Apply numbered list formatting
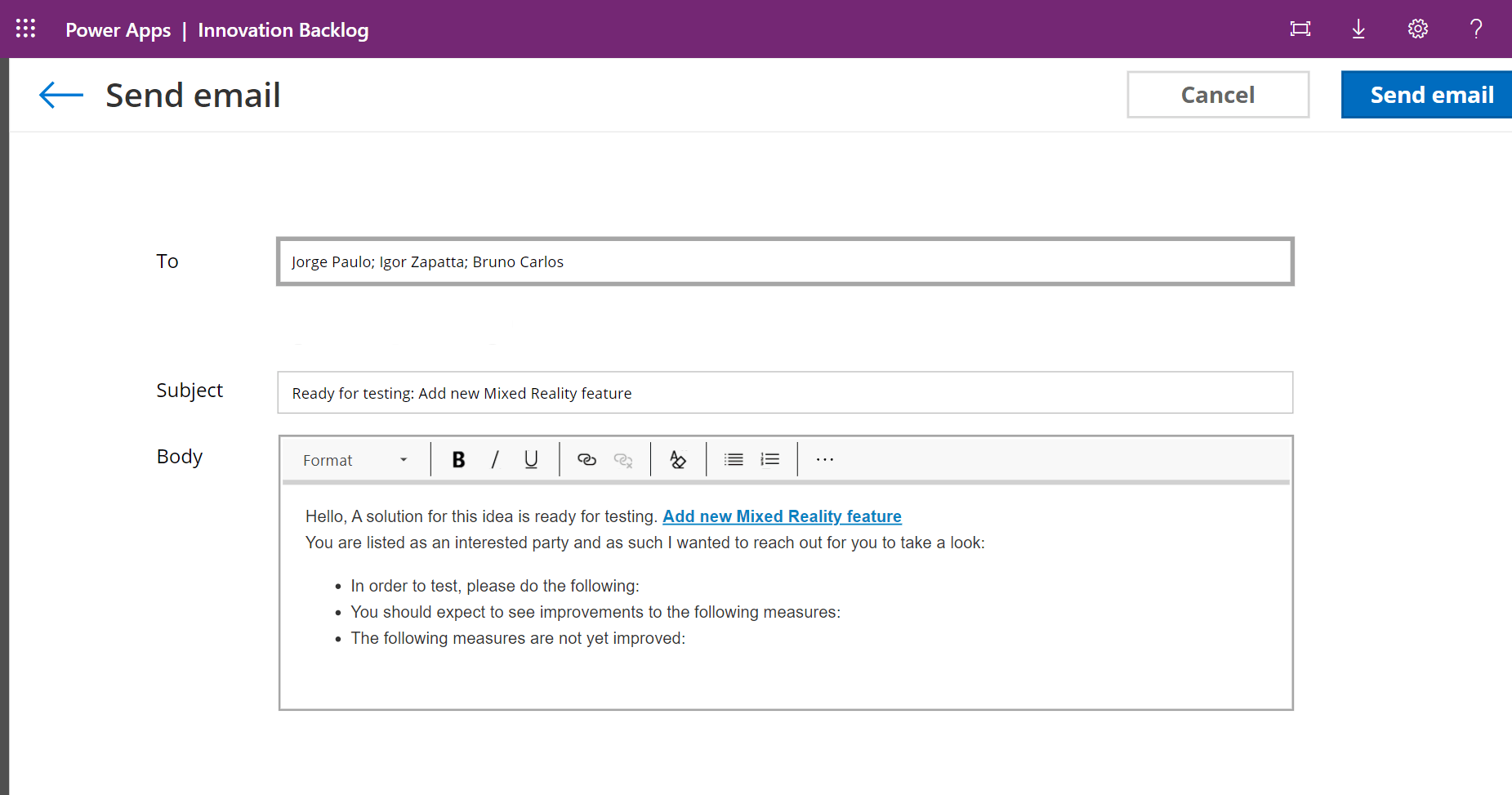 pos(769,460)
